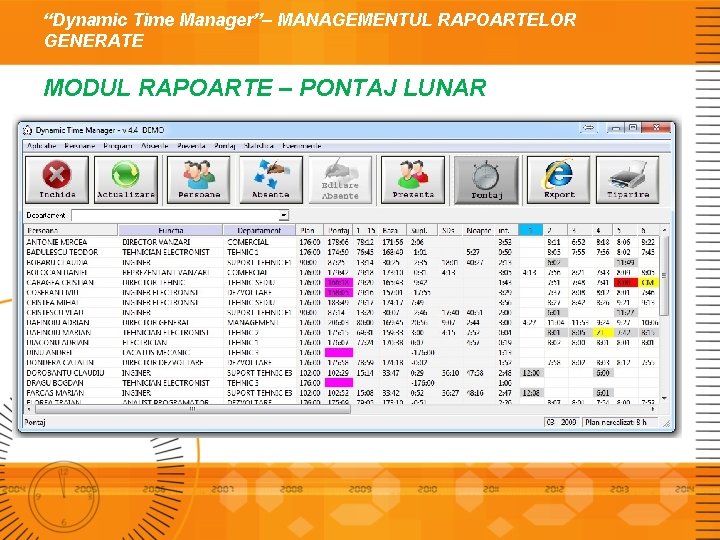
Task: Open the Prezenta menu
Action: (x=191, y=146)
